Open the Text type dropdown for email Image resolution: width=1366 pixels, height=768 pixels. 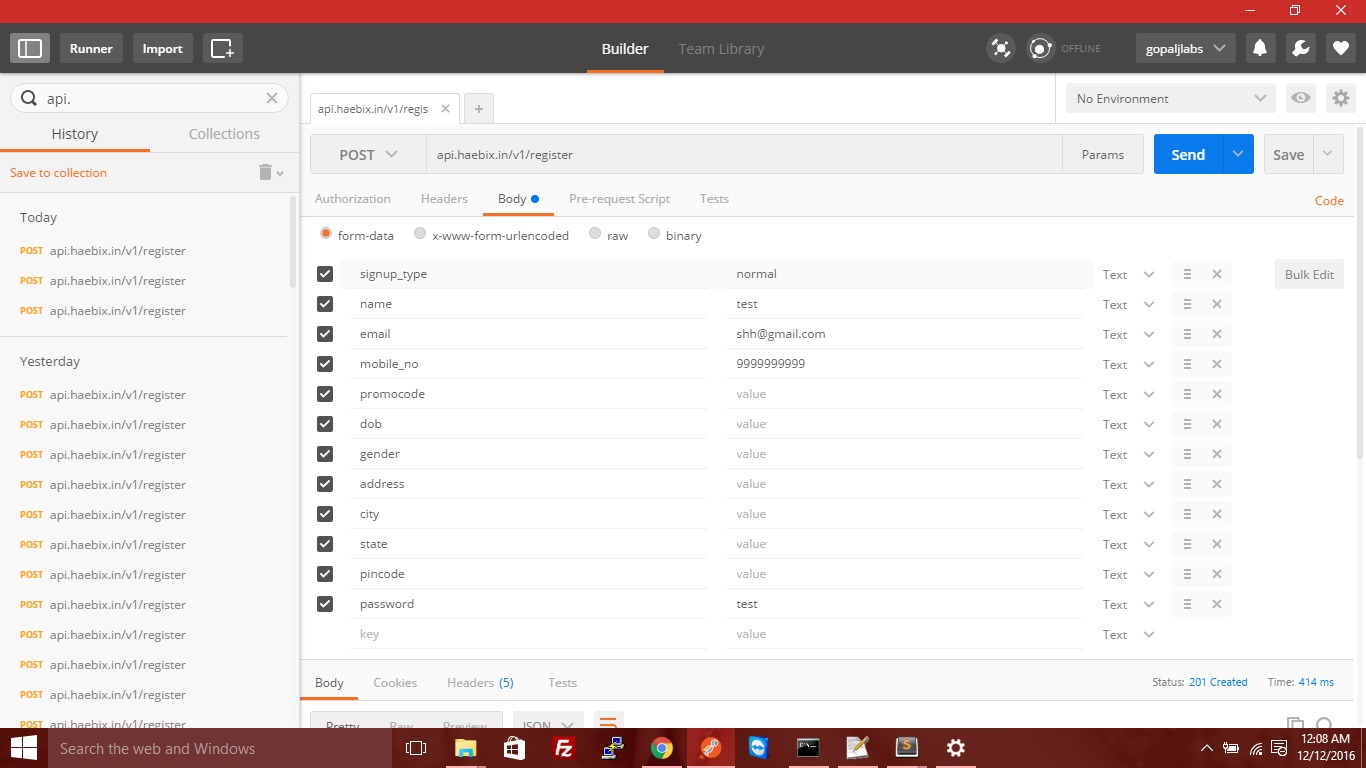[x=1128, y=334]
